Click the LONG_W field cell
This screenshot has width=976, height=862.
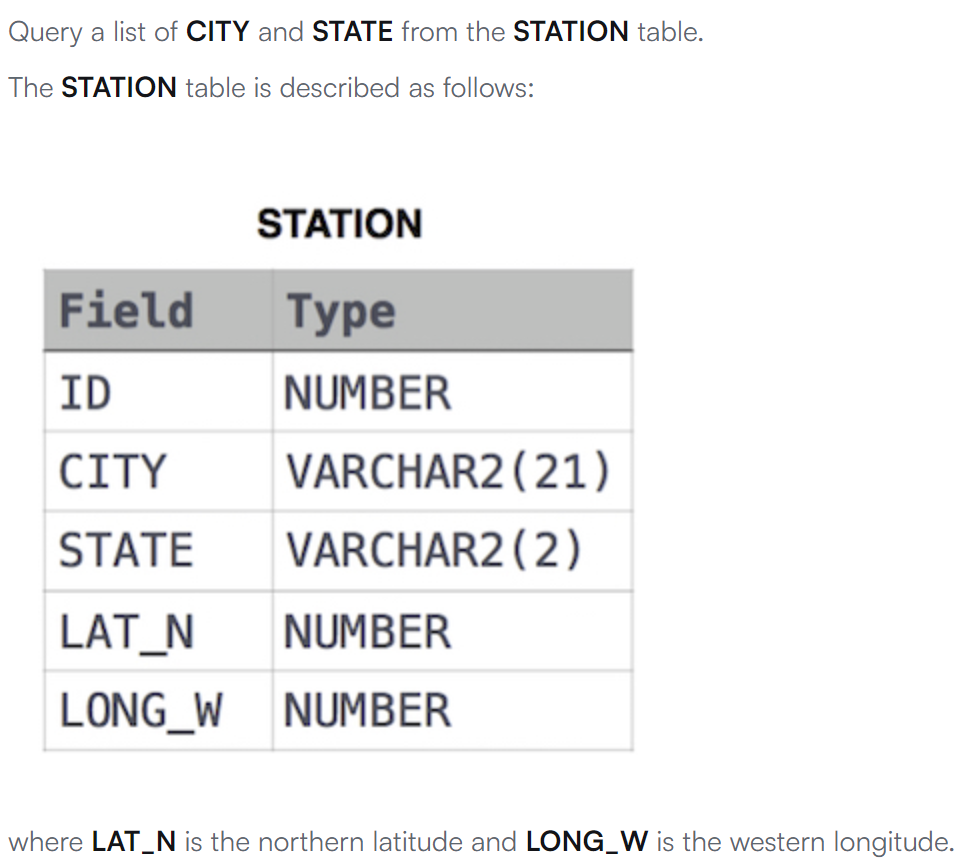click(x=158, y=710)
